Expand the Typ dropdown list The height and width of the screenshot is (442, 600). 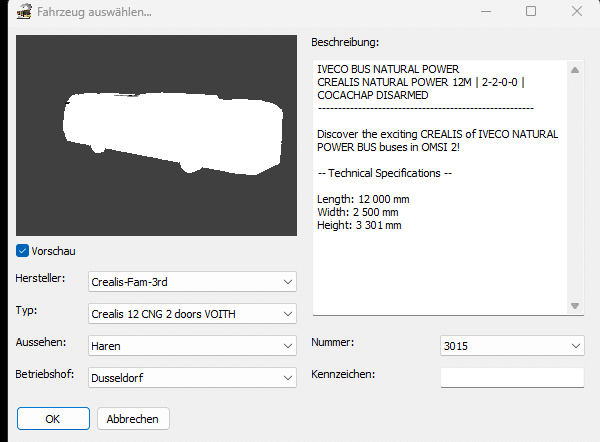click(x=192, y=314)
